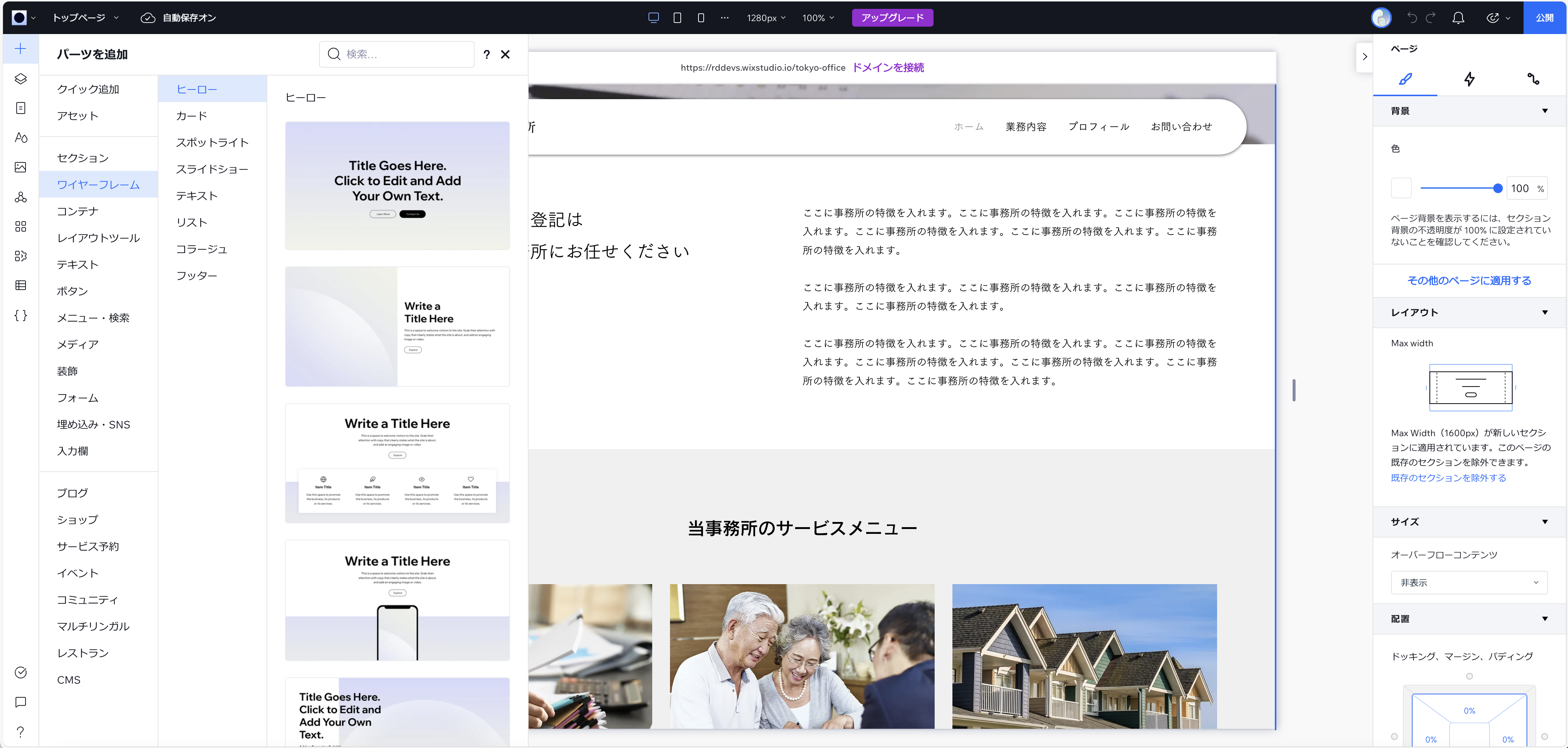Click the Undo arrow

coord(1412,18)
